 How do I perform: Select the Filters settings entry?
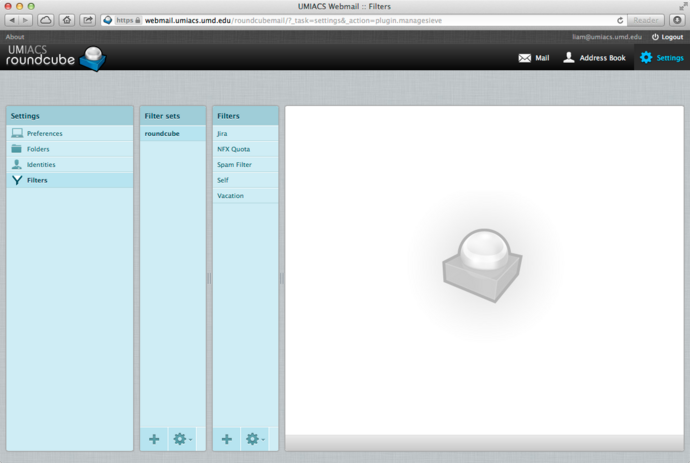coord(37,181)
